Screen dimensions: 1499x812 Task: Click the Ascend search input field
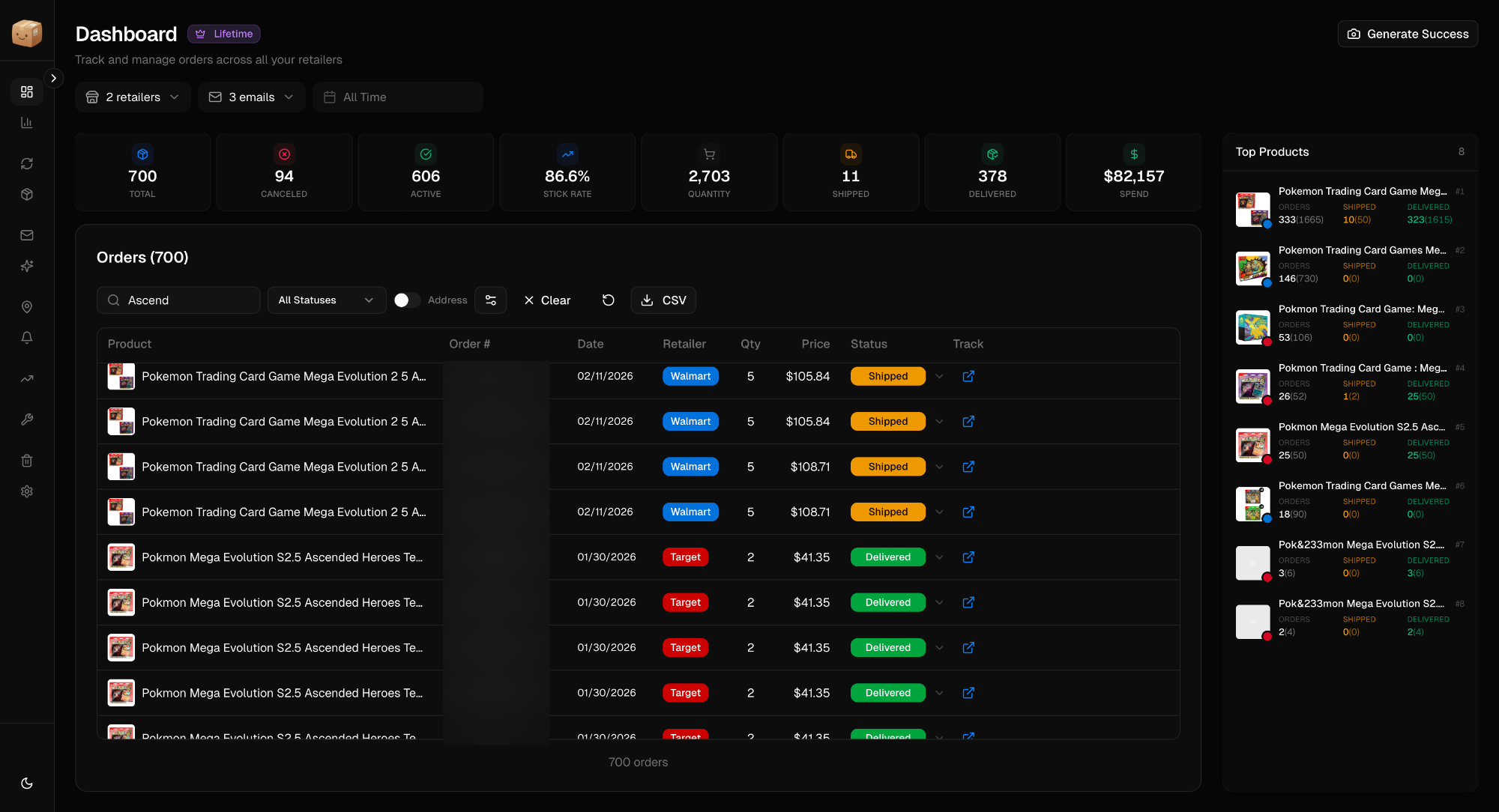tap(178, 300)
